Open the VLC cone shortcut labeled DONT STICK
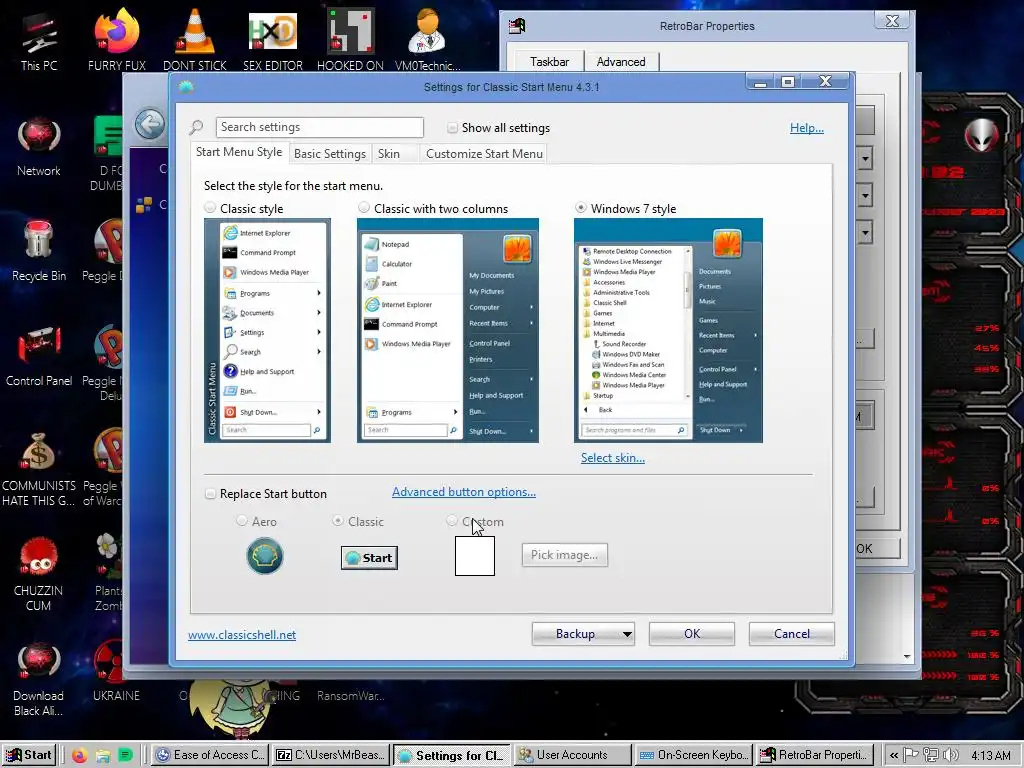 tap(195, 40)
